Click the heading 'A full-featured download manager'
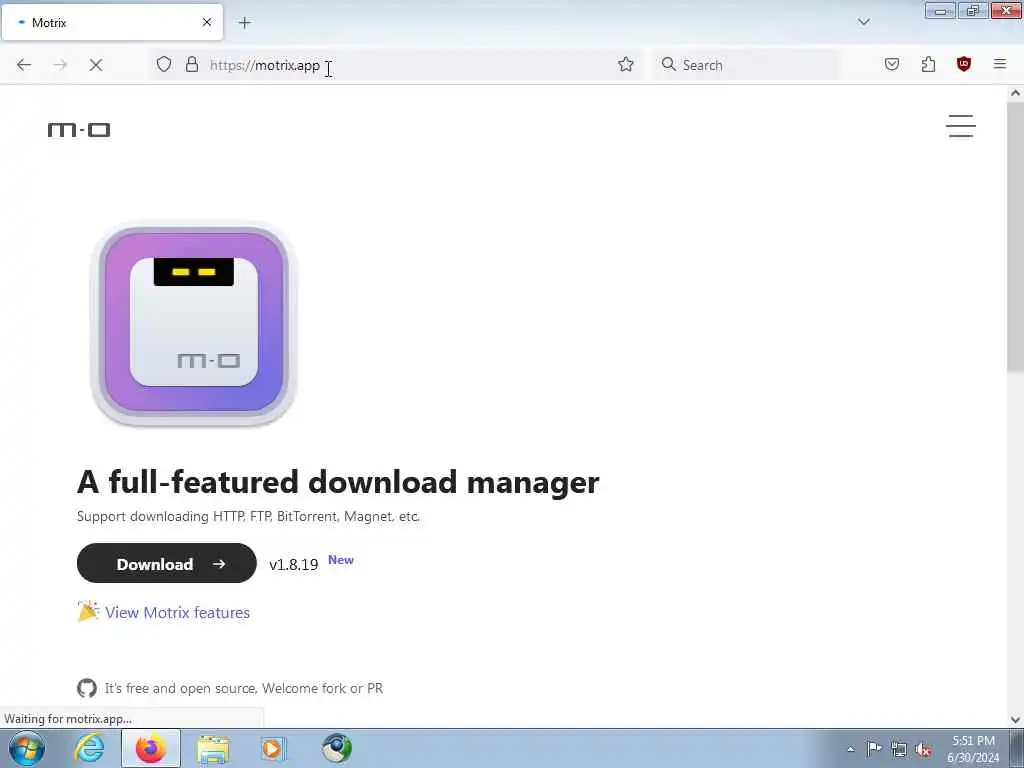 tap(338, 482)
